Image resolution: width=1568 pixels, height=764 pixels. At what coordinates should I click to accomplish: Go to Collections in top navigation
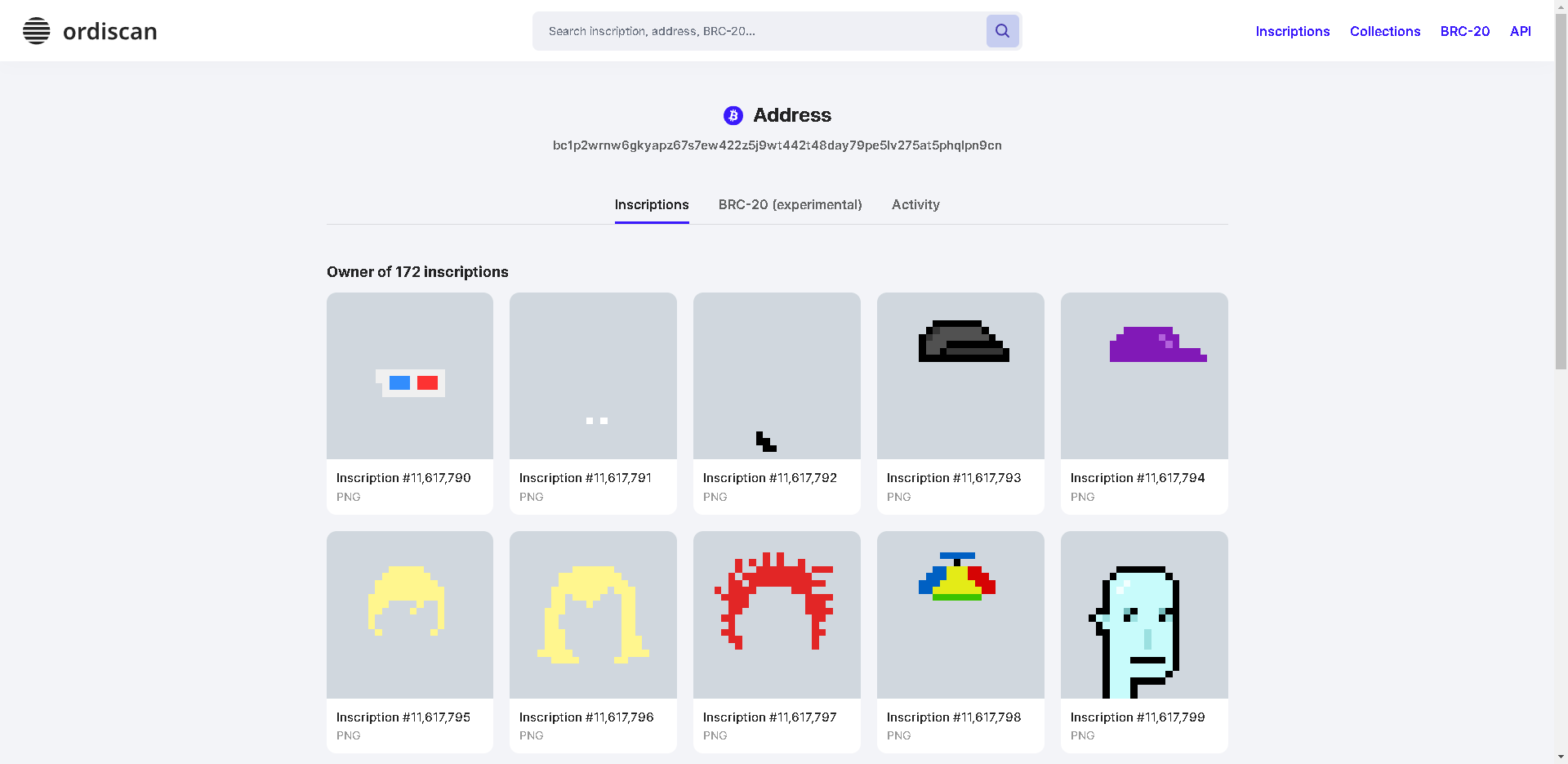pos(1384,31)
